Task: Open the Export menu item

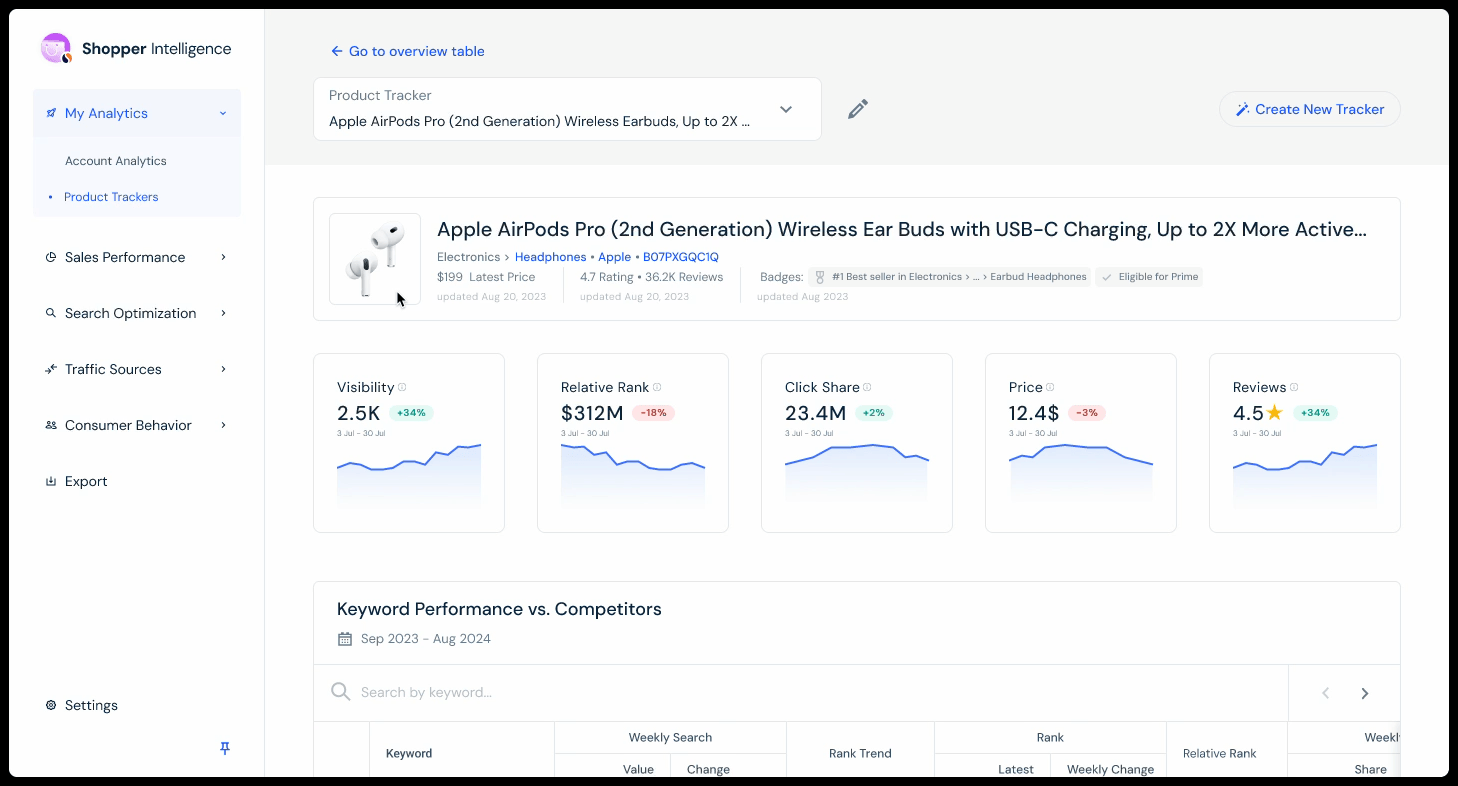Action: point(86,481)
